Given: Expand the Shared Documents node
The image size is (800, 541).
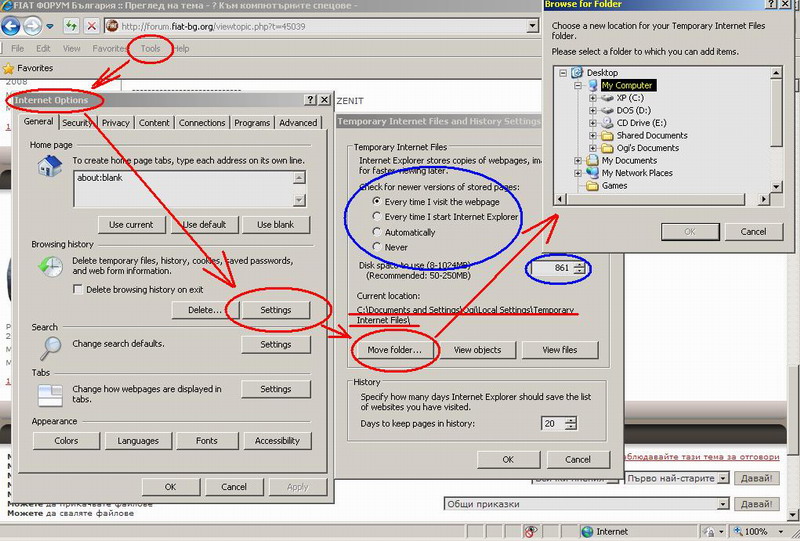Looking at the screenshot, I should pos(592,136).
